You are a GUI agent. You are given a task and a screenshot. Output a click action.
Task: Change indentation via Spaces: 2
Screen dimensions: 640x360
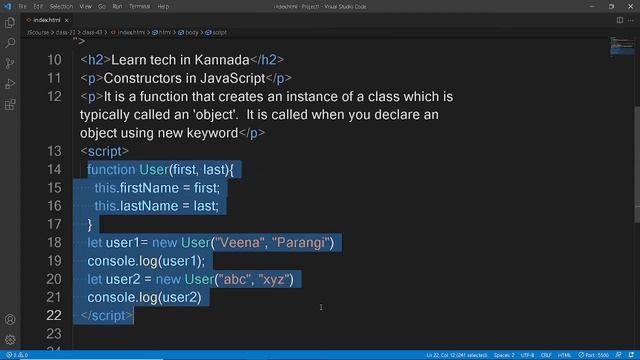pyautogui.click(x=504, y=355)
